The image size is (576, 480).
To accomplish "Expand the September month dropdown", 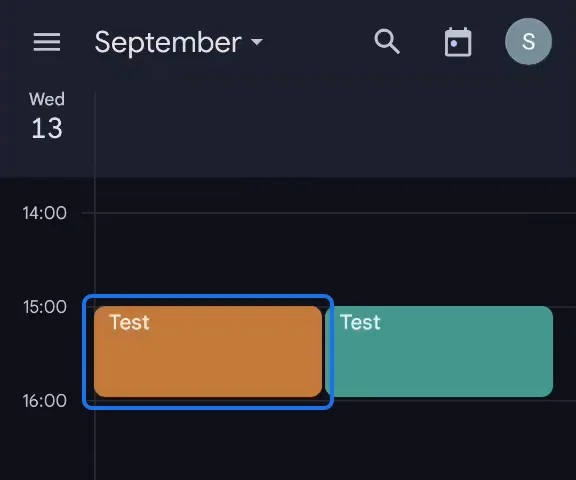I will click(179, 42).
